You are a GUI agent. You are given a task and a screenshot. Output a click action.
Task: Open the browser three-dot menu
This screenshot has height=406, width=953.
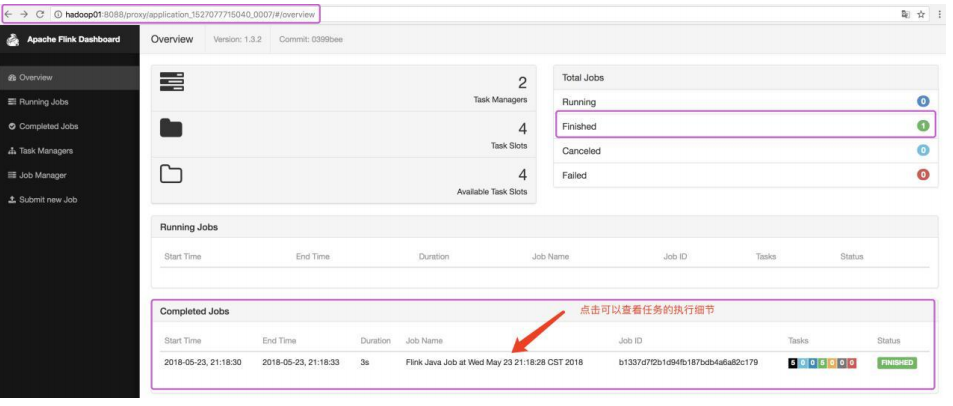coord(940,14)
